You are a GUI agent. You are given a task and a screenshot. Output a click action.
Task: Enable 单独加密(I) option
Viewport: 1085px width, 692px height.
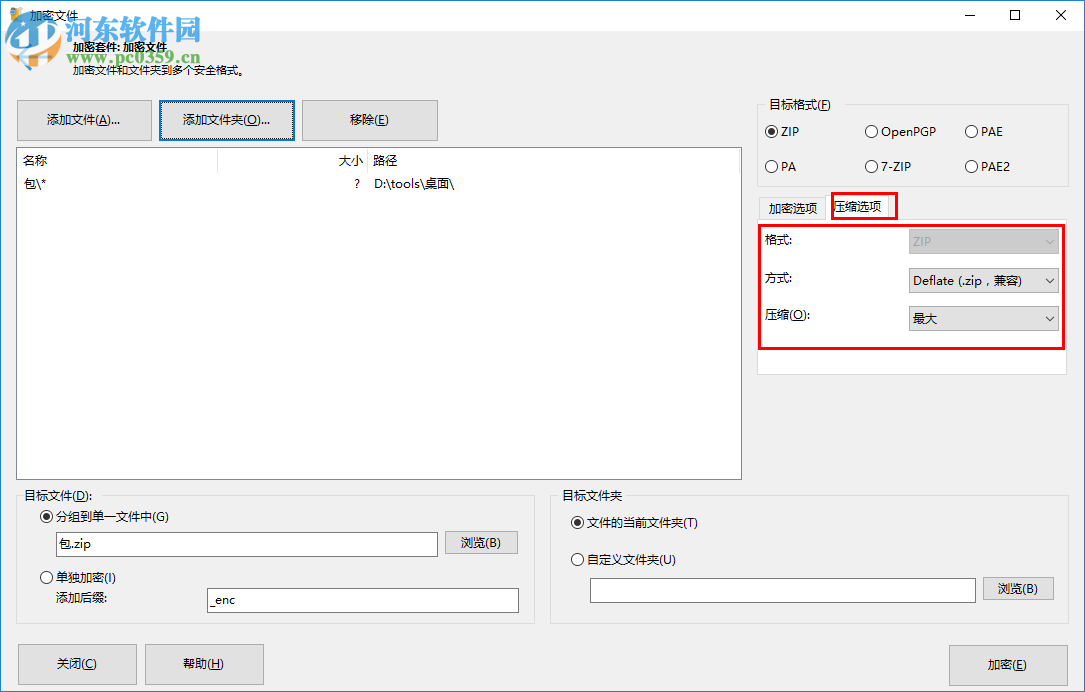pos(46,577)
